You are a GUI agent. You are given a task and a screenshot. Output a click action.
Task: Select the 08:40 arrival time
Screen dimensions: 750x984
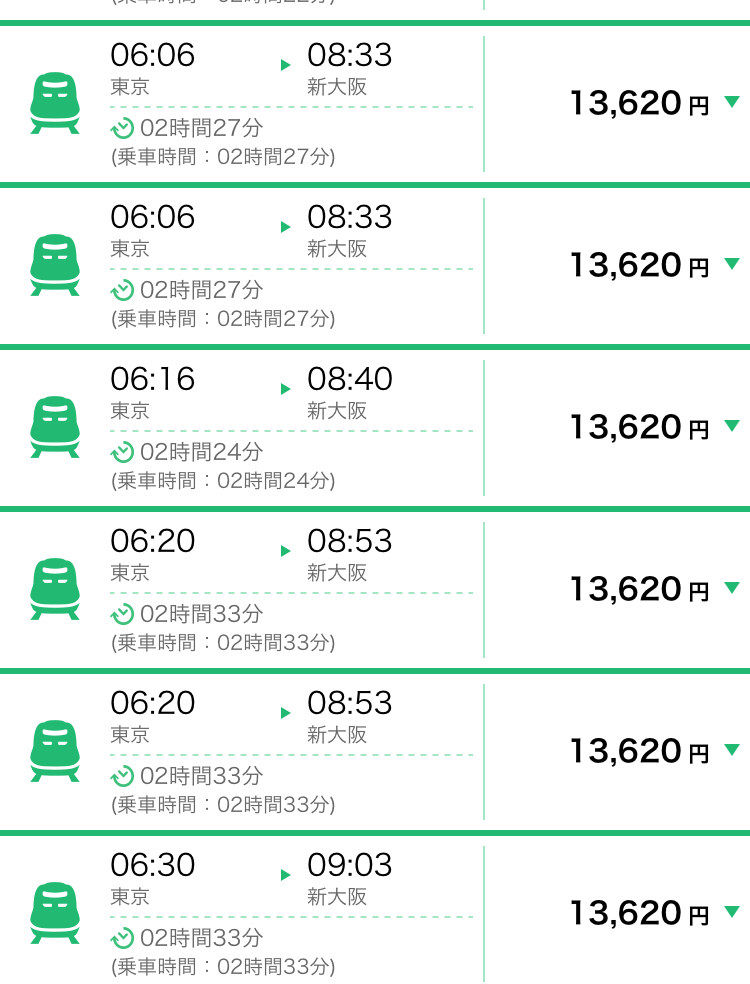[350, 379]
